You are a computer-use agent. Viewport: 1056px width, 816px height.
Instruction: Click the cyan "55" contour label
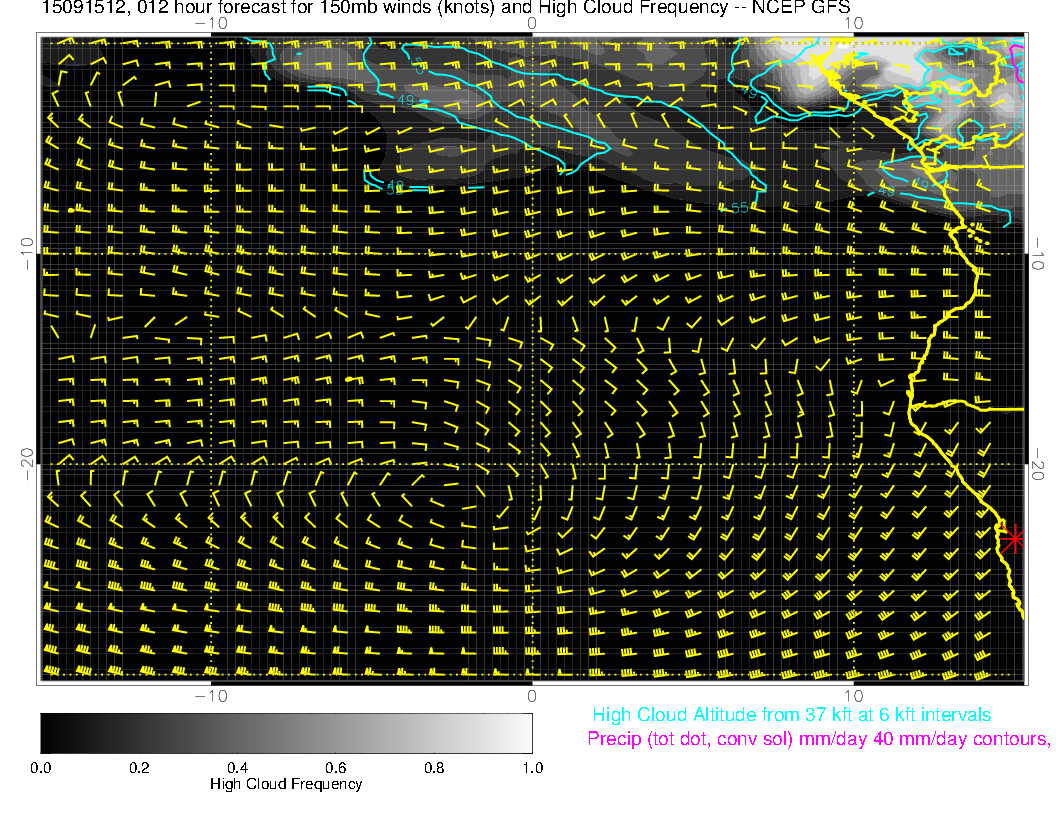pyautogui.click(x=739, y=208)
